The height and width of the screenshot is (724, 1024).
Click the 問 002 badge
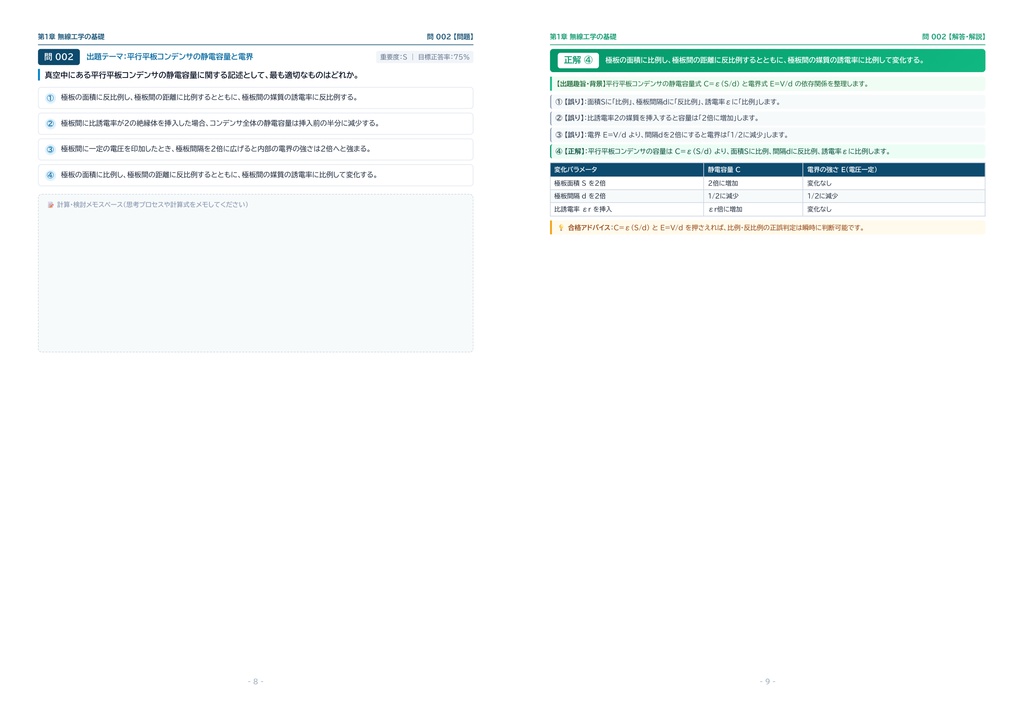coord(59,57)
